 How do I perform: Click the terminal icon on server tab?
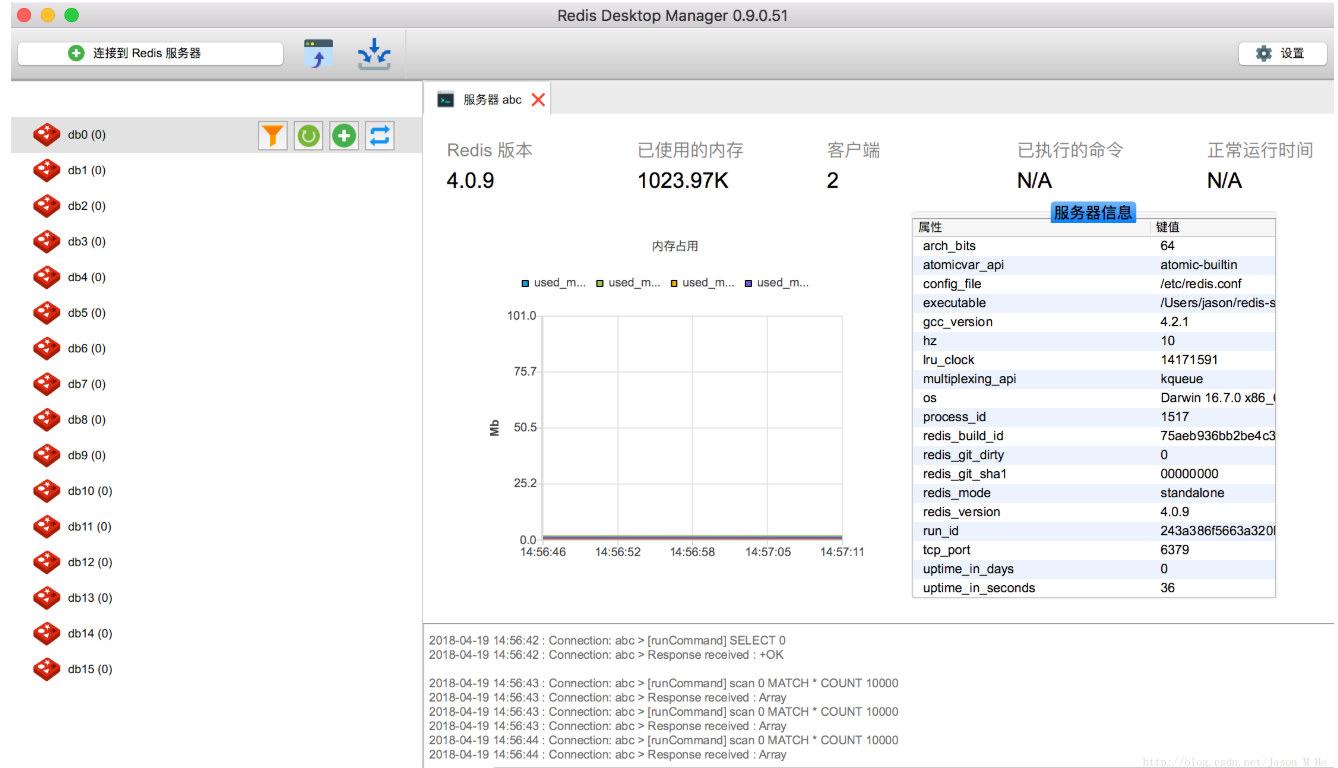pos(446,100)
